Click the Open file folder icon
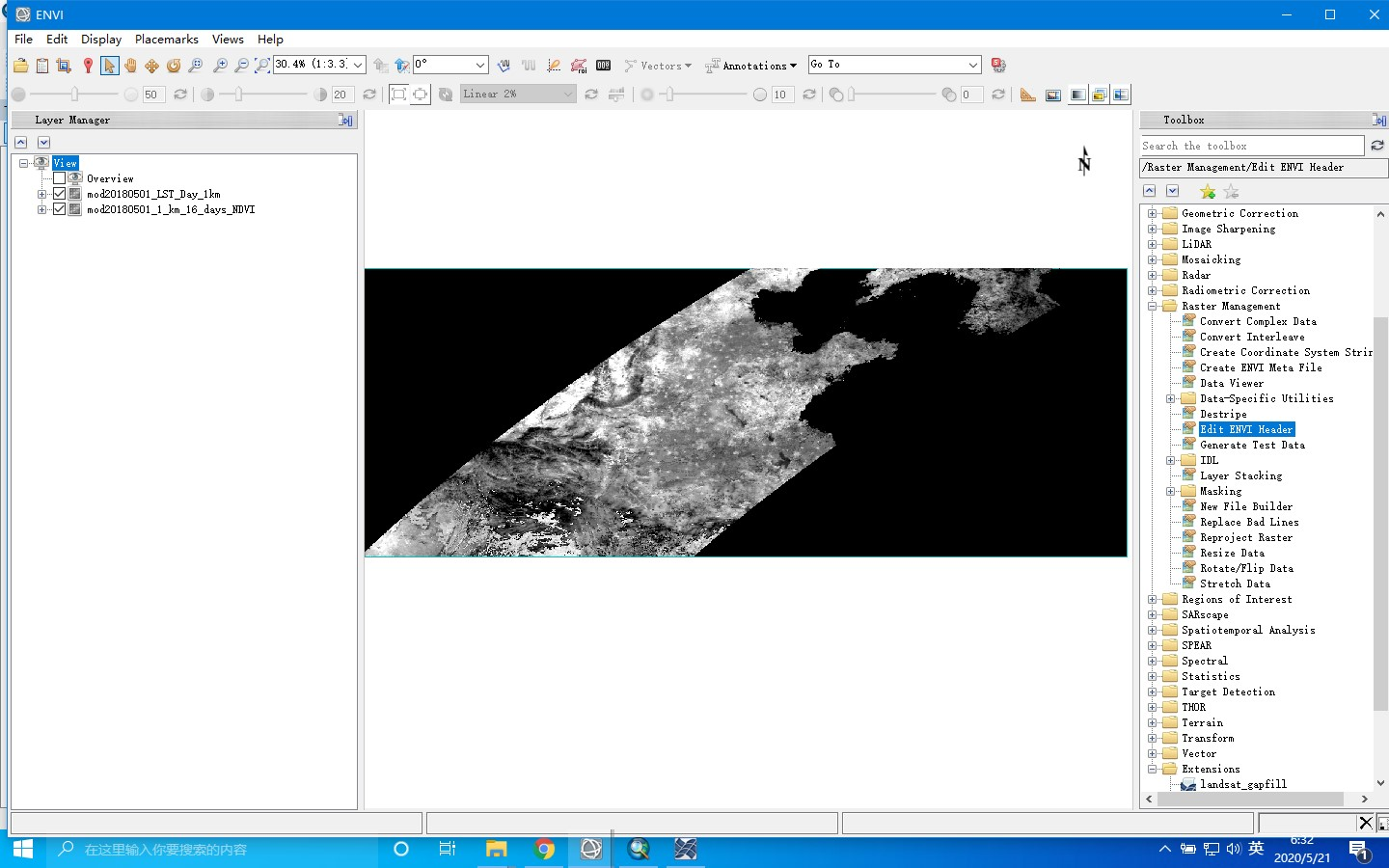Viewport: 1389px width, 868px height. click(x=20, y=66)
